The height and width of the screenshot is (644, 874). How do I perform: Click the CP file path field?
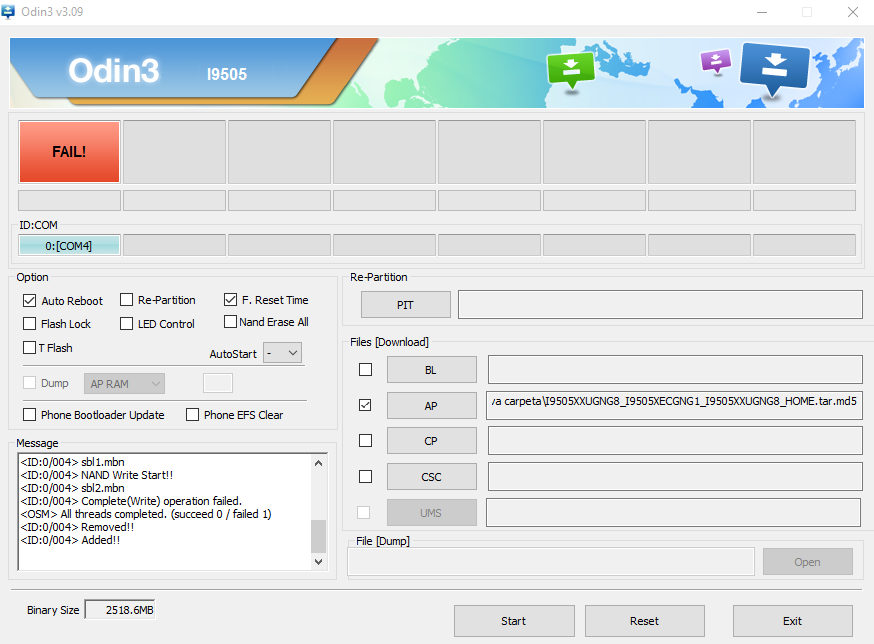[x=676, y=440]
